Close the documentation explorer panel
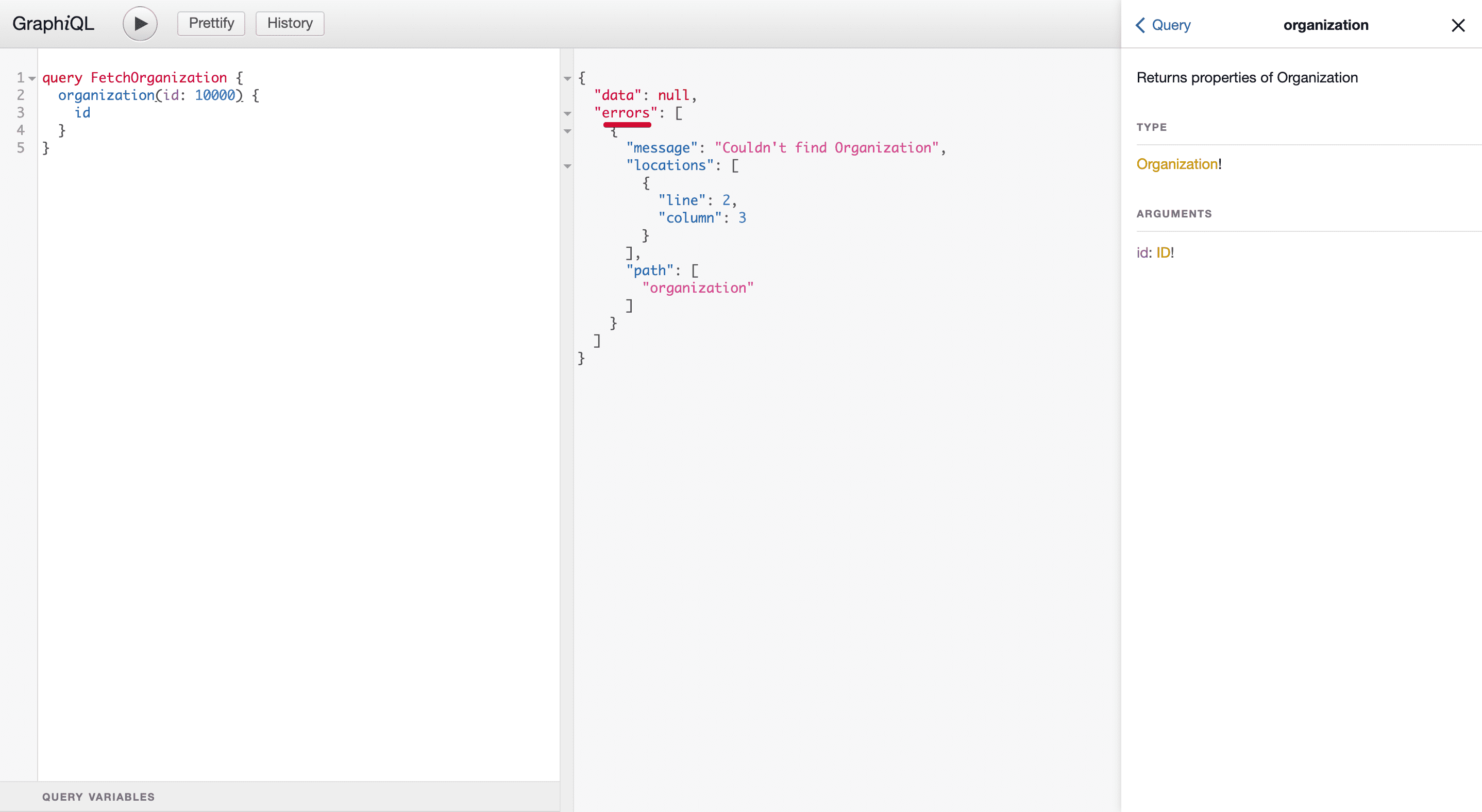Image resolution: width=1482 pixels, height=812 pixels. click(1458, 25)
